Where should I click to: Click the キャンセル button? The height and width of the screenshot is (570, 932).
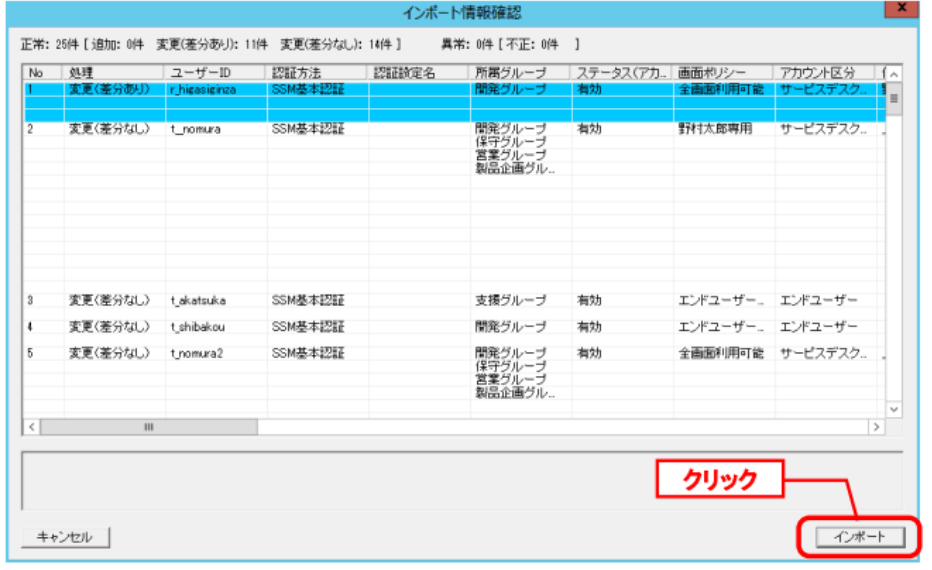click(65, 537)
